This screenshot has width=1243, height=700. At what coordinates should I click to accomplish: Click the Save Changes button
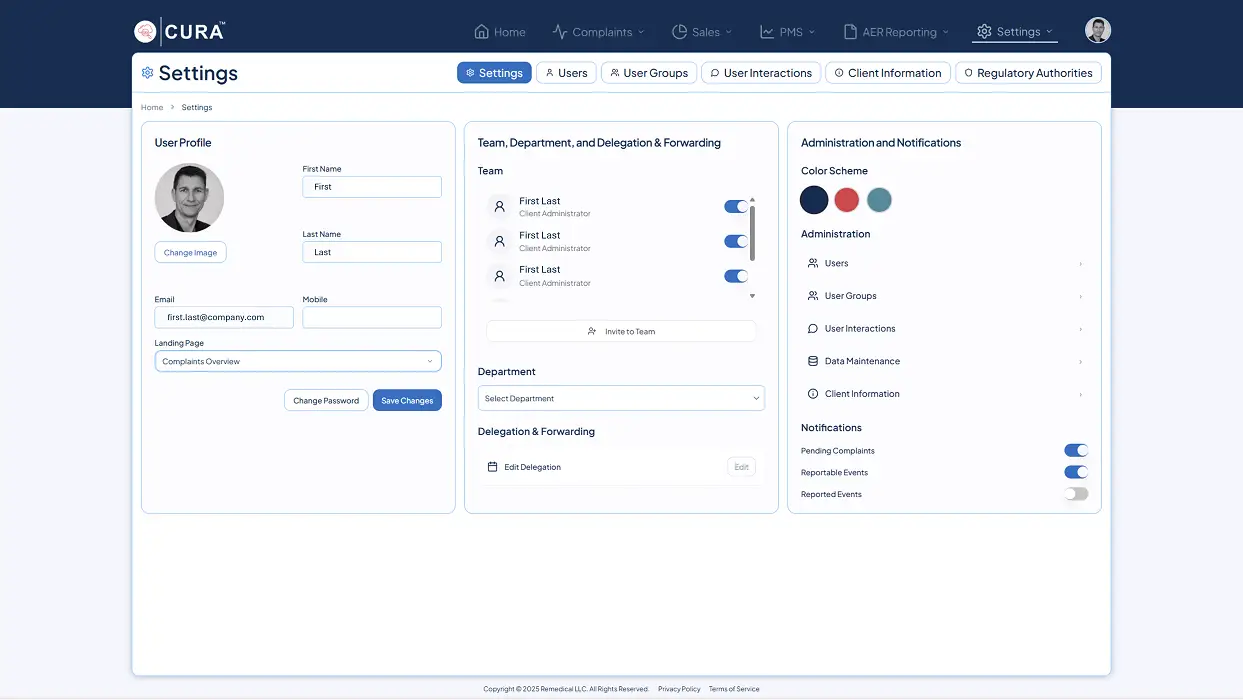pos(407,400)
